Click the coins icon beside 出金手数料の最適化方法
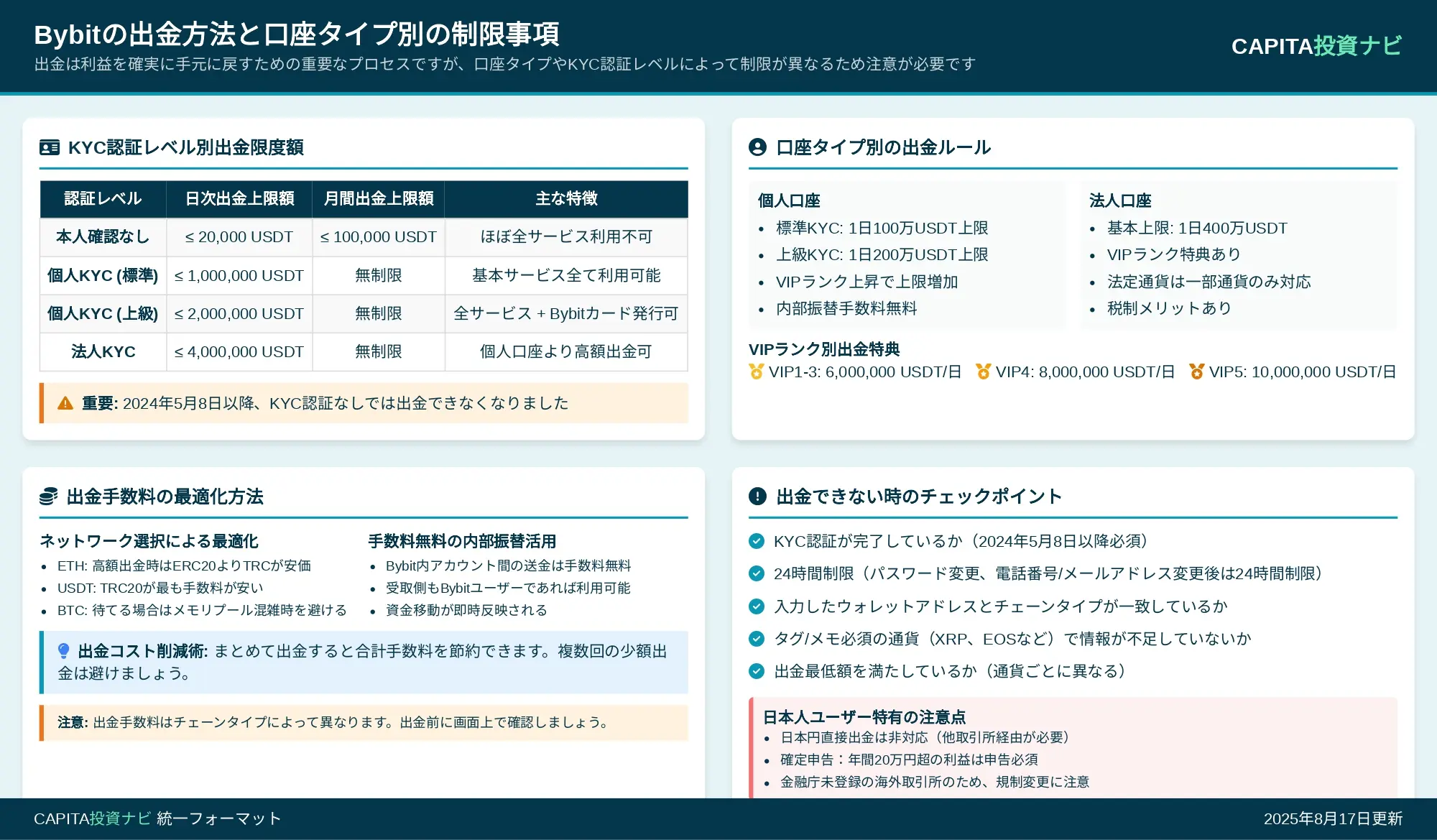This screenshot has height=840, width=1437. click(48, 497)
